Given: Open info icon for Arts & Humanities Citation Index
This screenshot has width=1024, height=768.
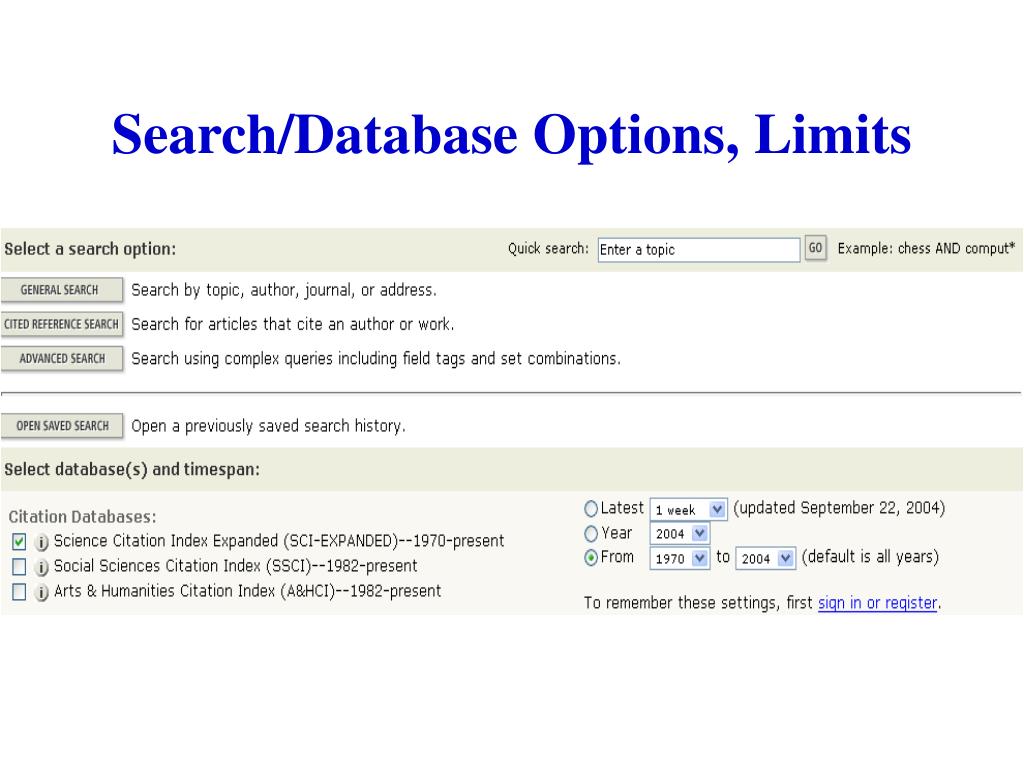Looking at the screenshot, I should tap(41, 592).
